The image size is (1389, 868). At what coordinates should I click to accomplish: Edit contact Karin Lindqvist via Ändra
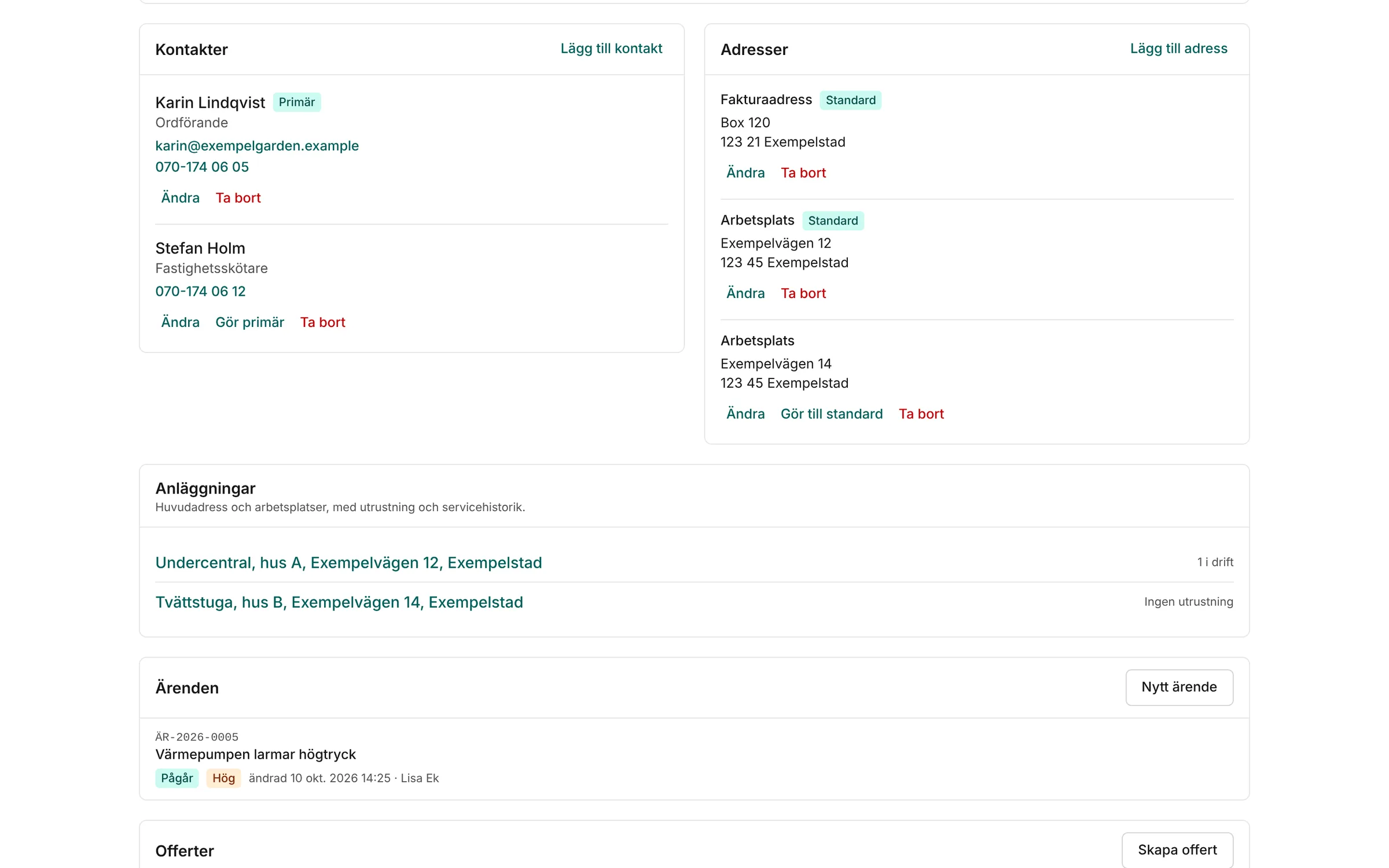coord(180,198)
